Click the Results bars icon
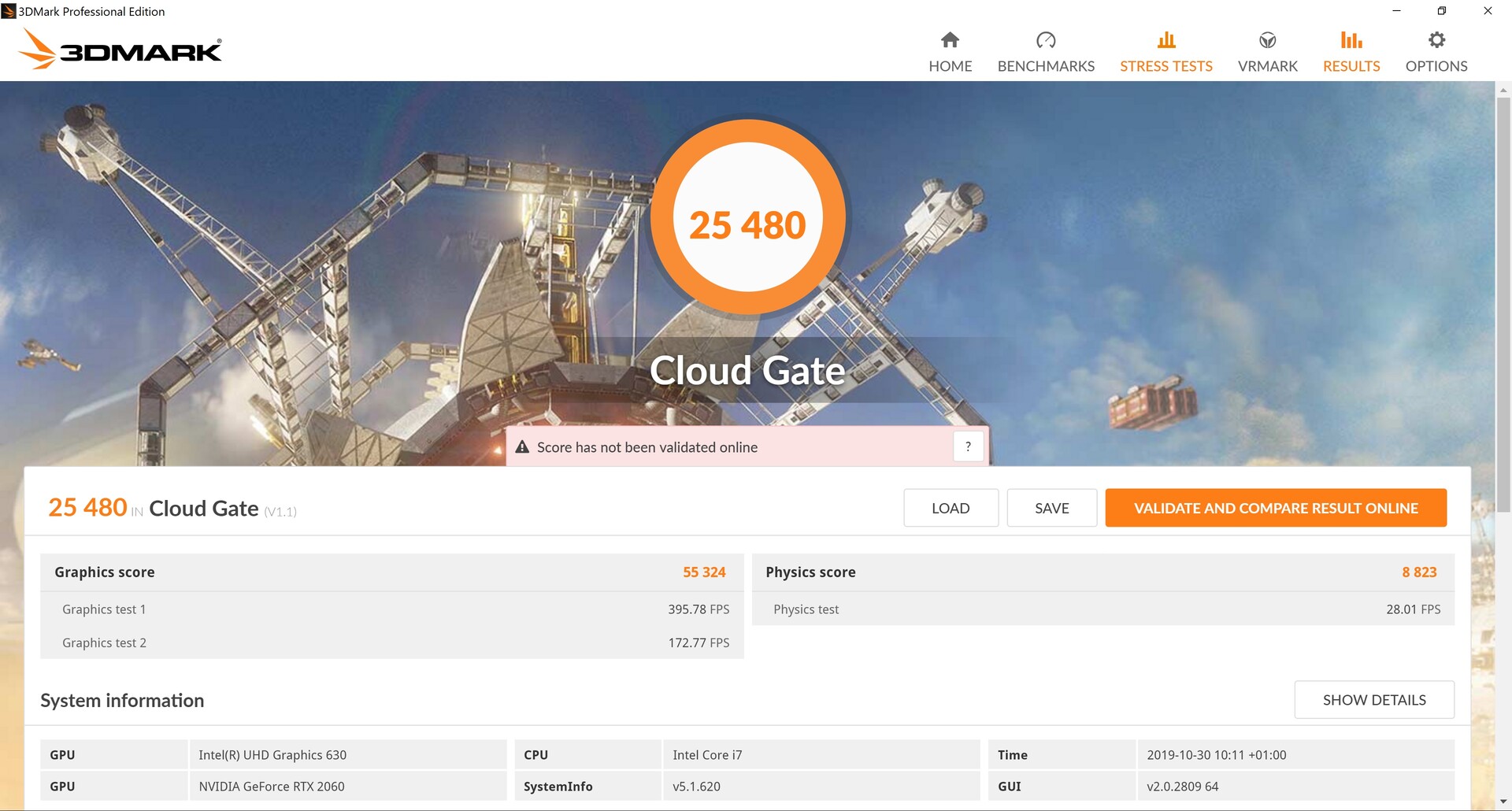 click(1351, 39)
